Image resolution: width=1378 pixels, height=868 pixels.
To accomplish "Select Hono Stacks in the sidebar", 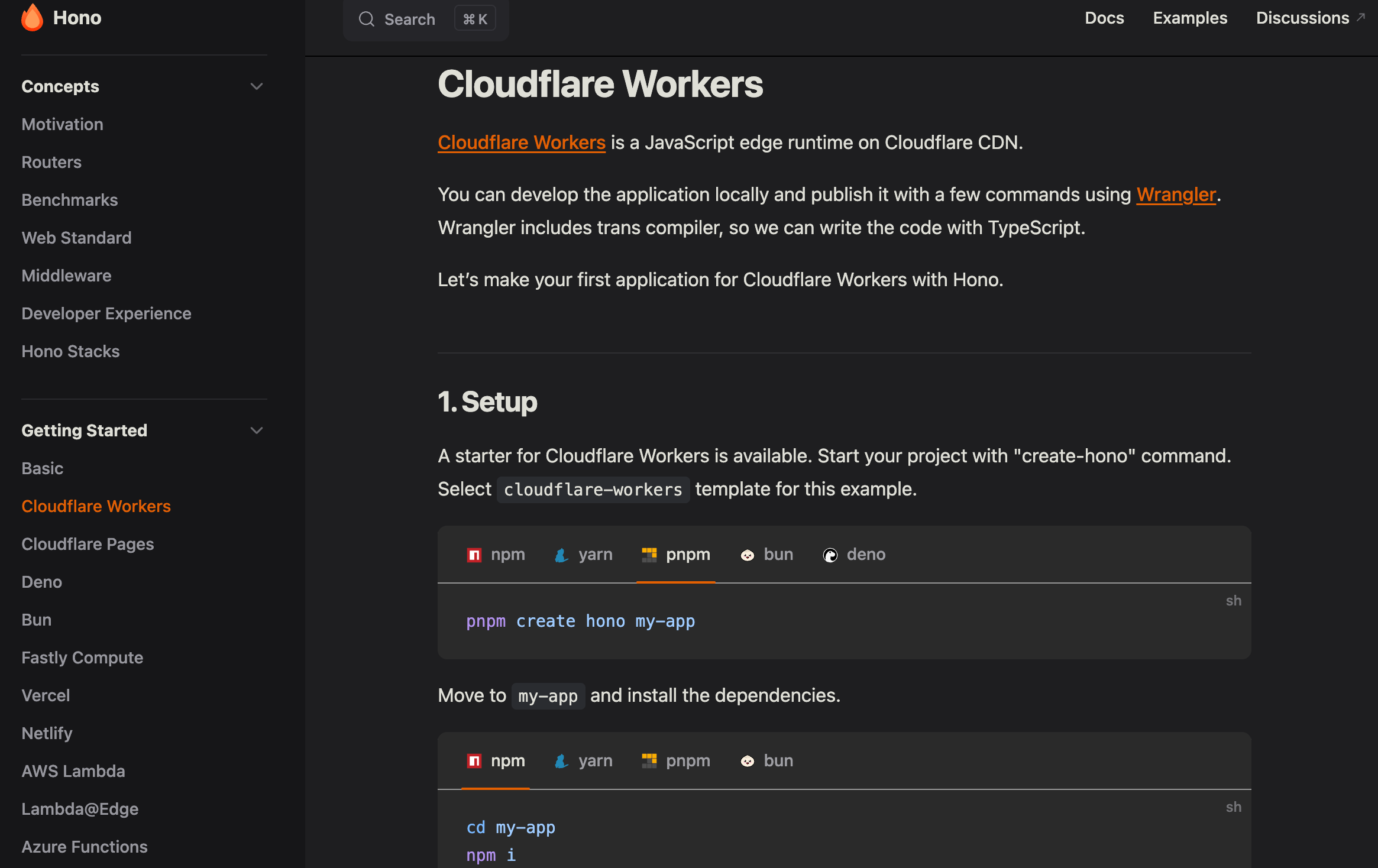I will (70, 351).
